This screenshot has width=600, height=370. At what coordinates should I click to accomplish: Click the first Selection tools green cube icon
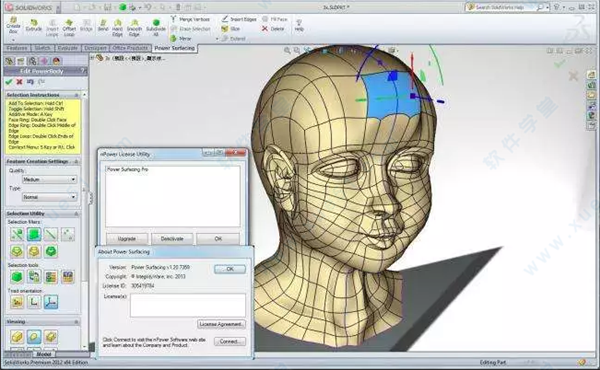coord(17,277)
